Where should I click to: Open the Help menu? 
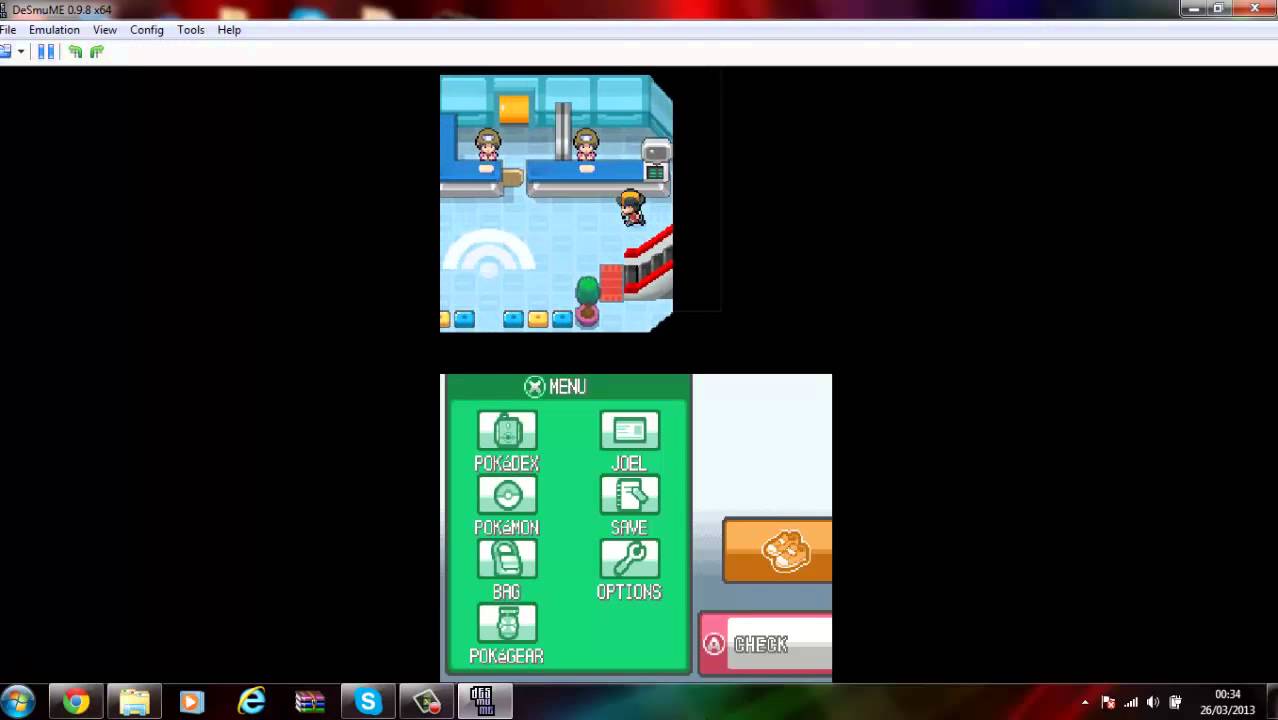coord(229,30)
